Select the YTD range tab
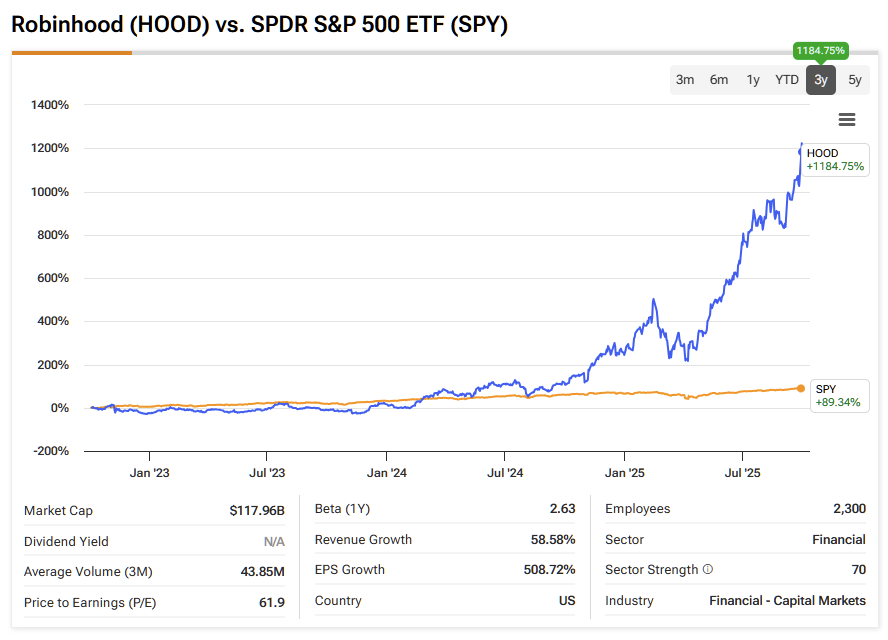 [x=787, y=80]
